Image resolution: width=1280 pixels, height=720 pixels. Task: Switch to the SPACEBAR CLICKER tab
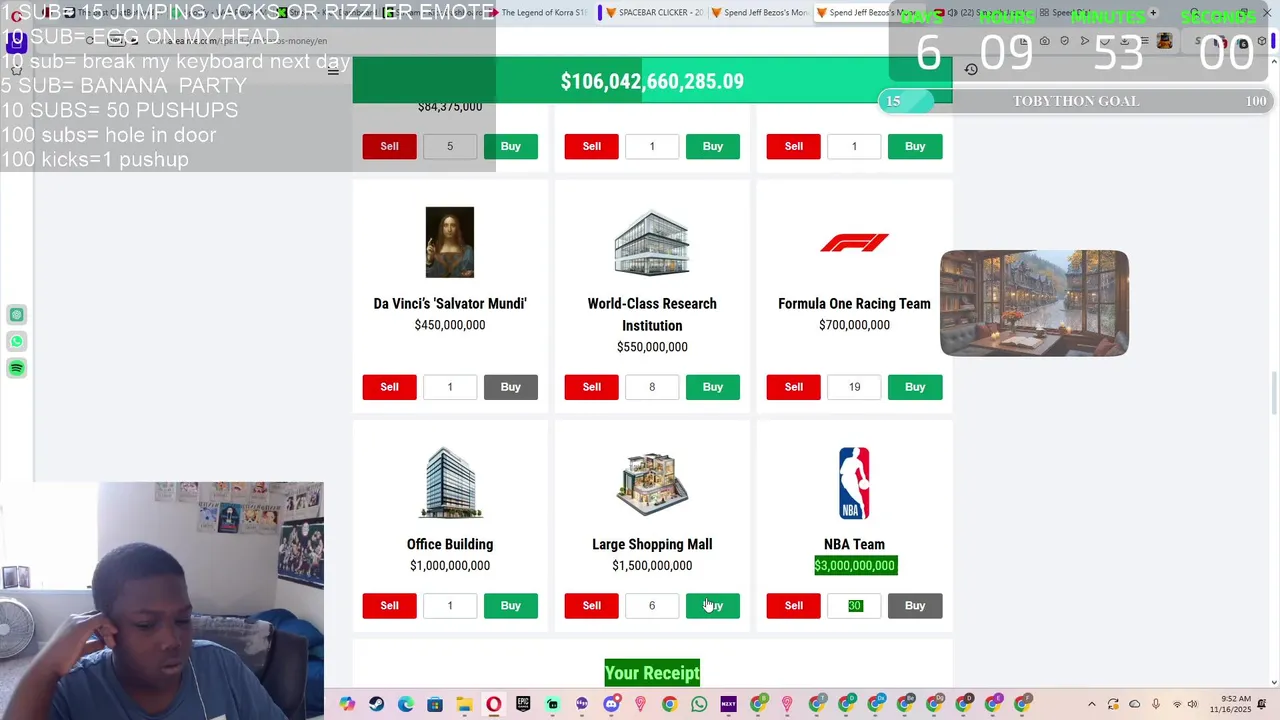(655, 13)
